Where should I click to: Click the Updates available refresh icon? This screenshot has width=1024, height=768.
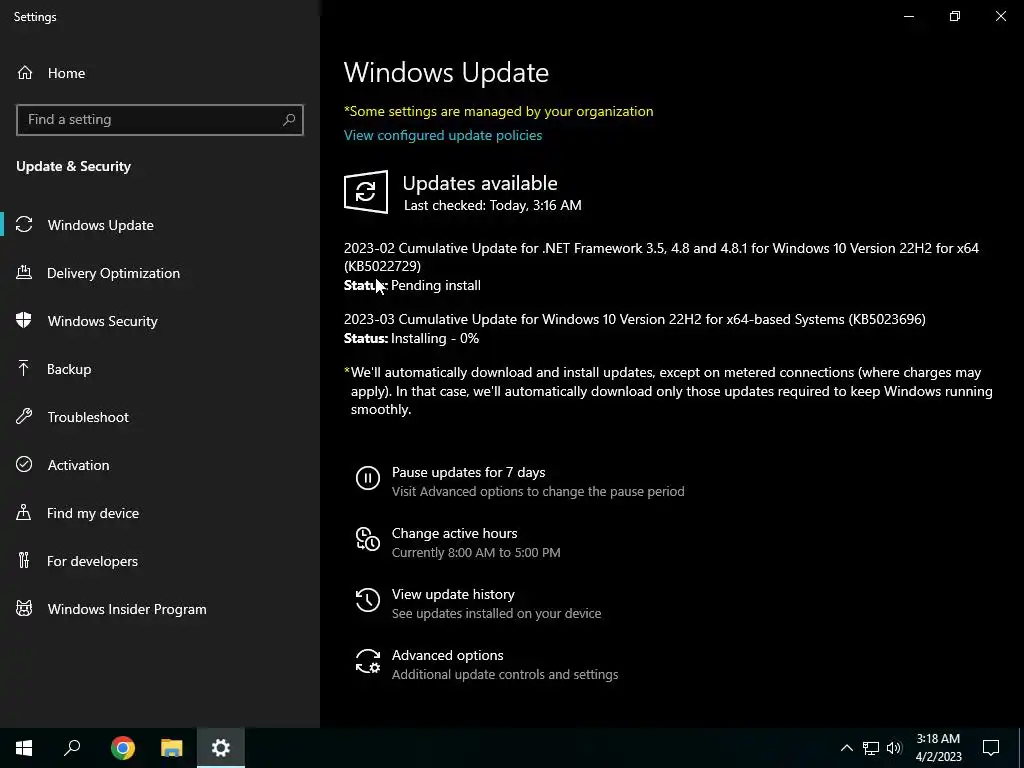366,192
